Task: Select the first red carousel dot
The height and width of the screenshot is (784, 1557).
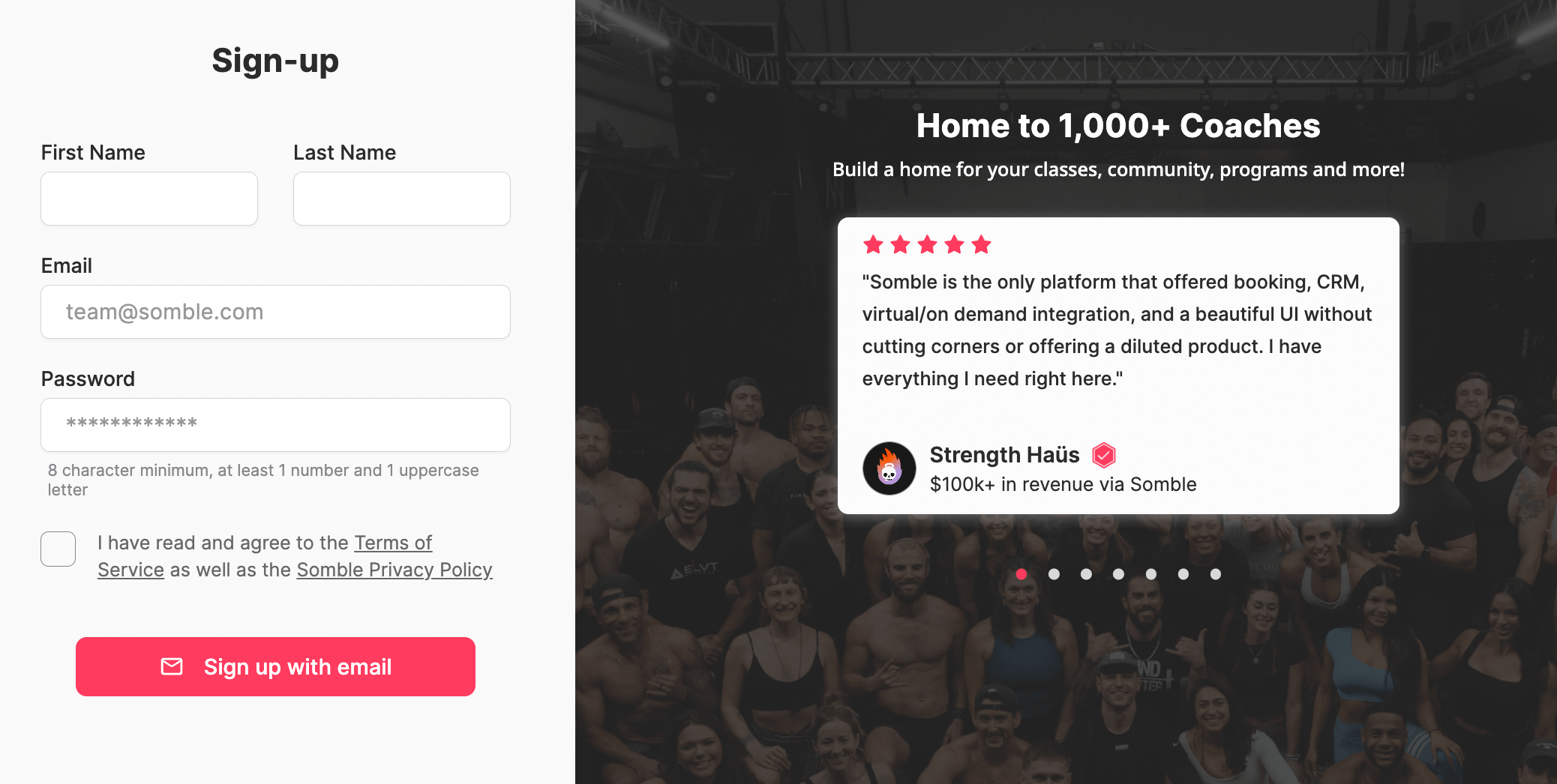Action: click(x=1021, y=574)
